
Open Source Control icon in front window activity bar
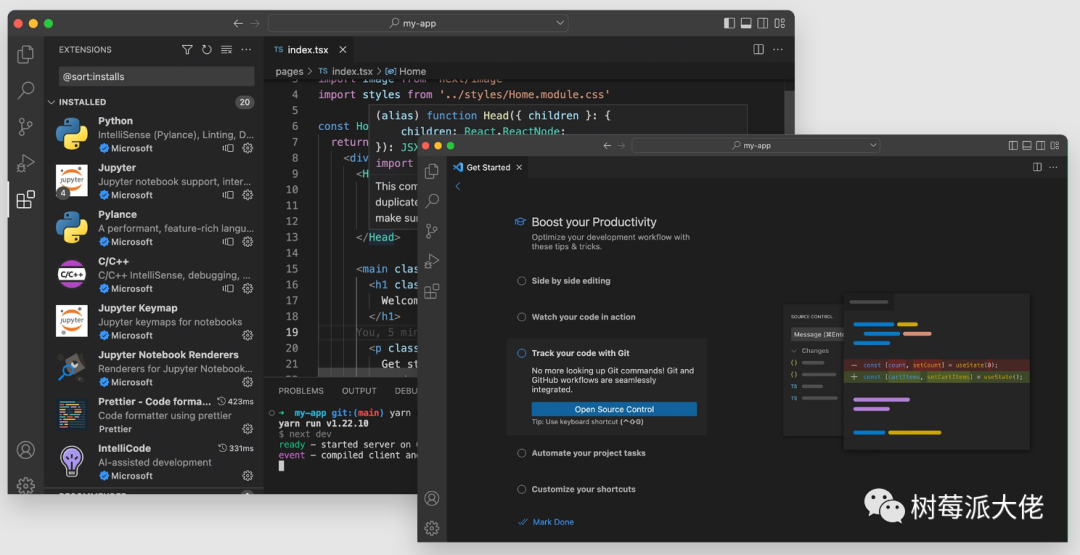point(432,231)
